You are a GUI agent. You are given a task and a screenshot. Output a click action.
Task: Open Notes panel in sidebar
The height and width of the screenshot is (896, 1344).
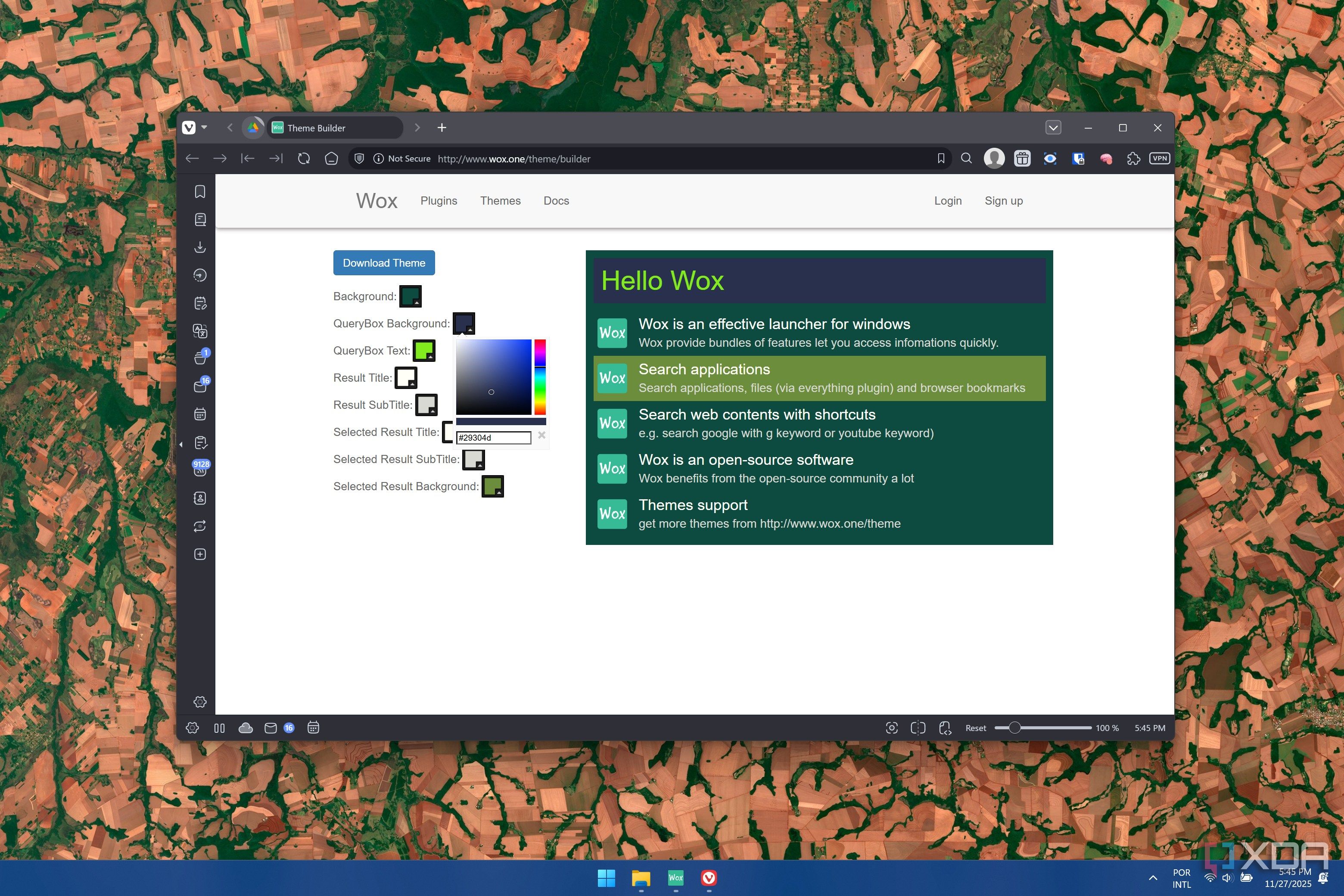click(200, 303)
